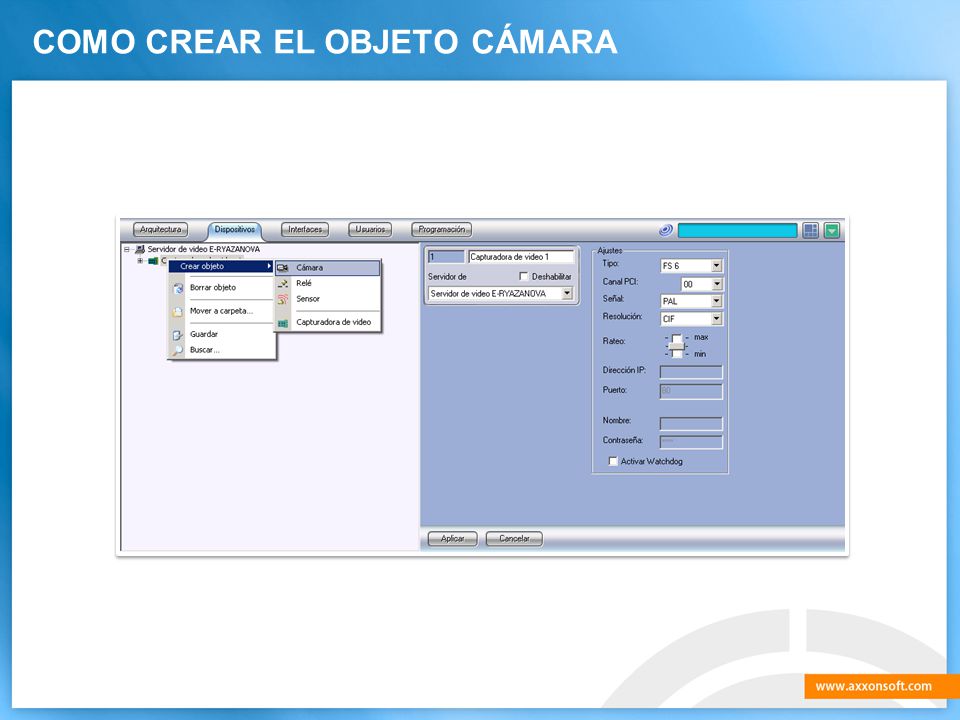The height and width of the screenshot is (720, 960).
Task: Enable the Activar Watchdog checkbox
Action: pyautogui.click(x=613, y=461)
